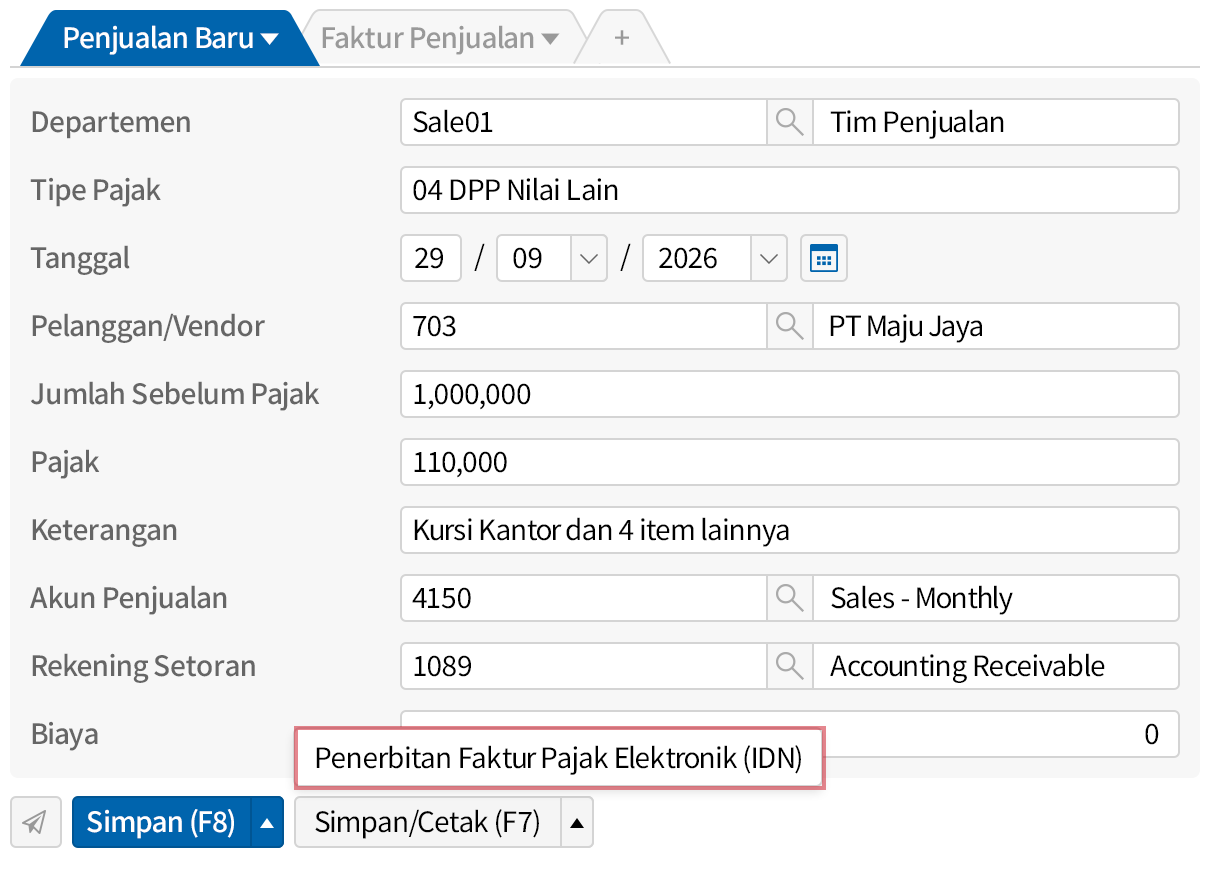Open the calendar date picker icon
This screenshot has height=872, width=1210.
(824, 258)
